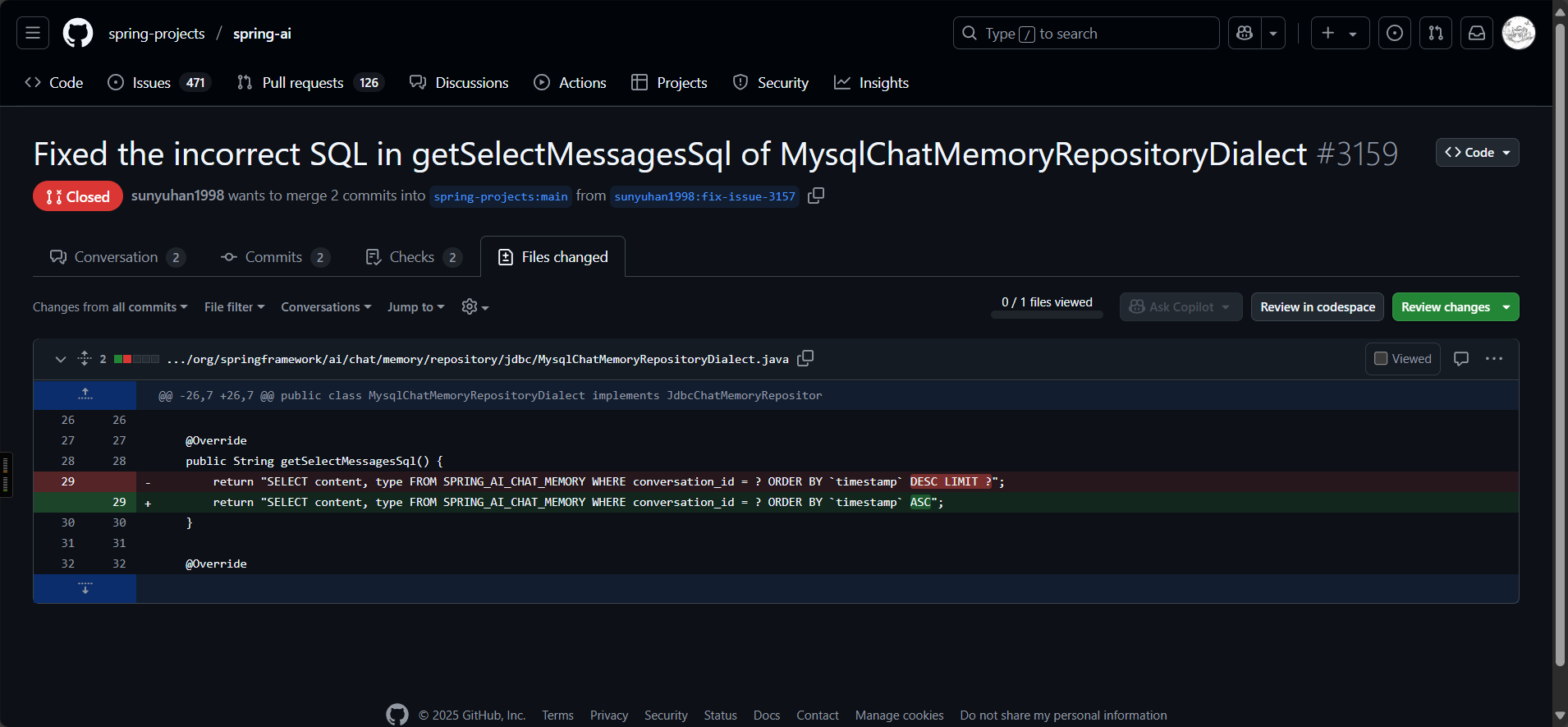Click the GitHub logo home icon
Image resolution: width=1568 pixels, height=727 pixels.
coord(78,33)
